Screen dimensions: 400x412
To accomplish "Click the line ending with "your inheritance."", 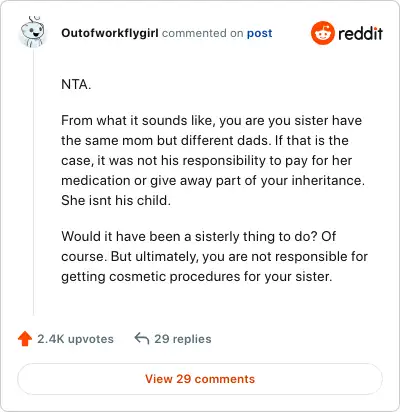I will coord(213,181).
